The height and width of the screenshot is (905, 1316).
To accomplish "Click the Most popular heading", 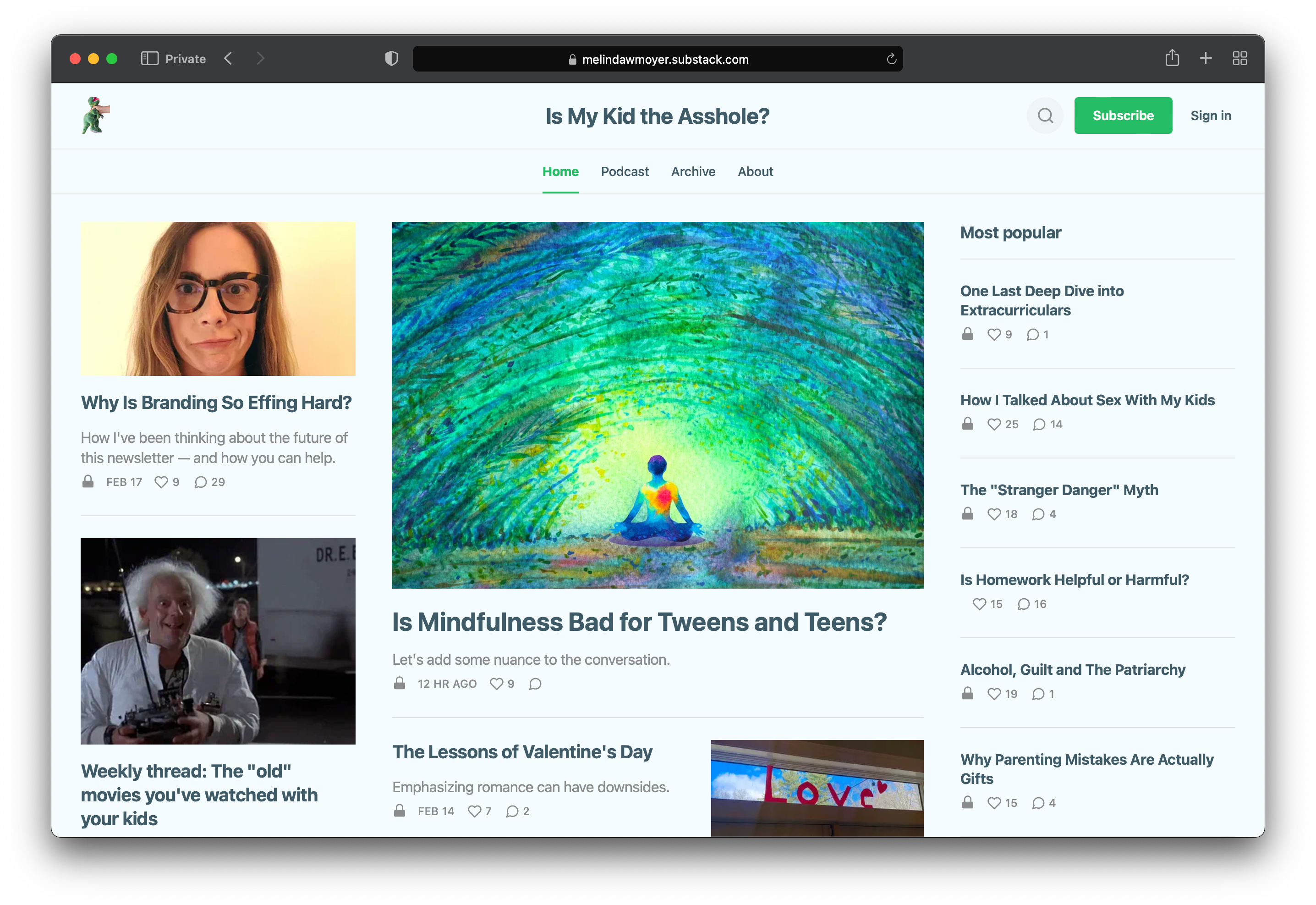I will coord(1010,232).
